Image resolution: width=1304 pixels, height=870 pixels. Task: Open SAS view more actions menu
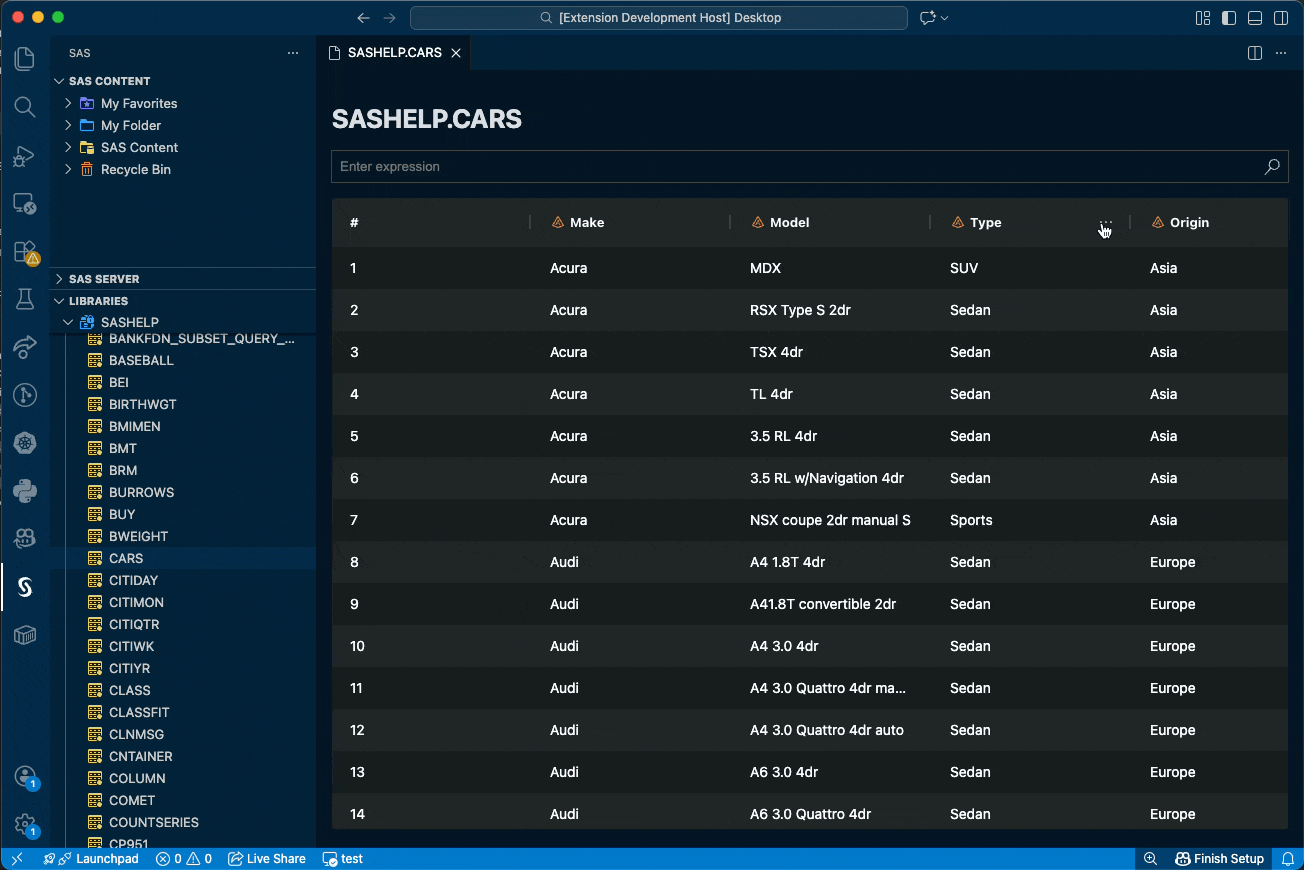[293, 53]
